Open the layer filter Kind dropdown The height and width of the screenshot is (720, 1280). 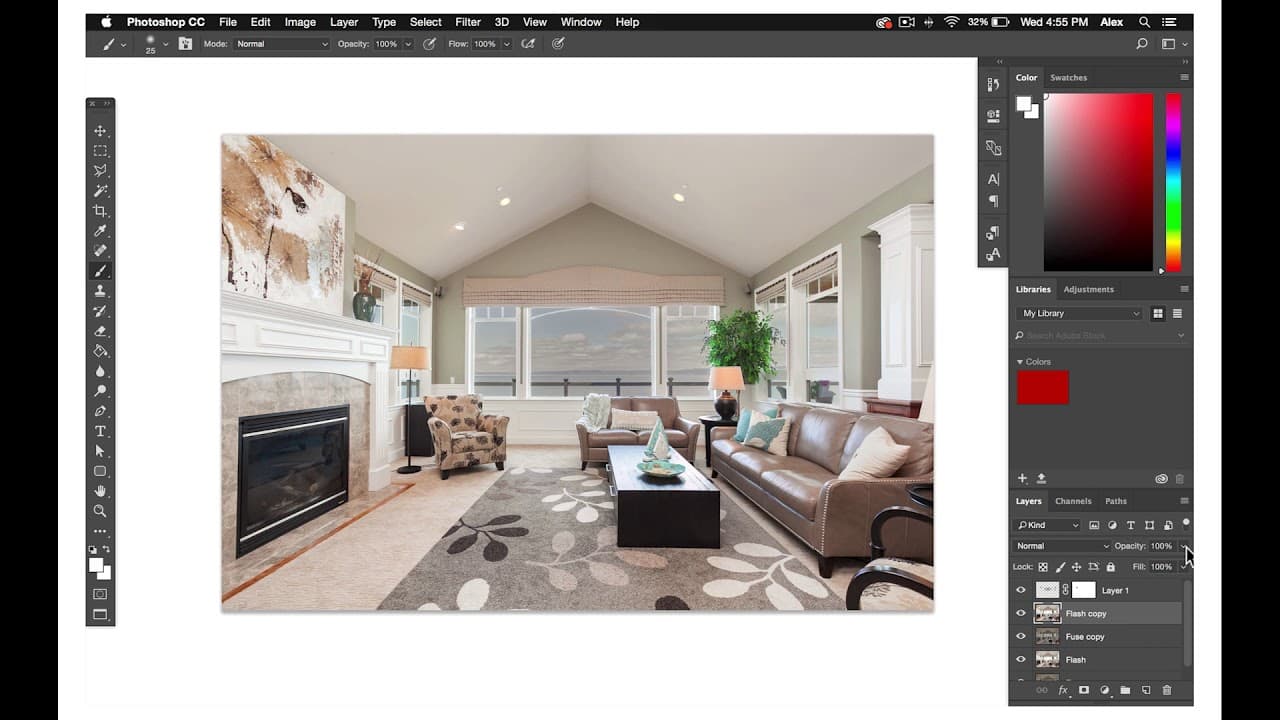pos(1046,525)
